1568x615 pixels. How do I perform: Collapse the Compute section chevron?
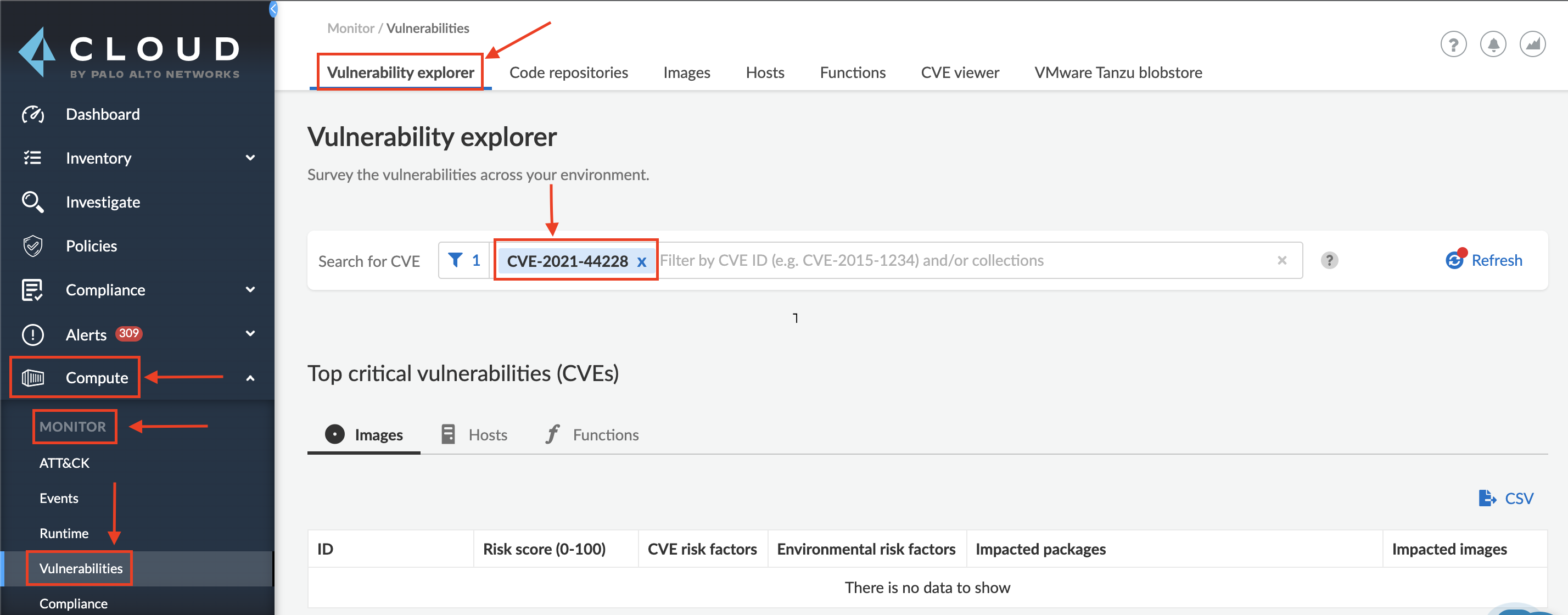(250, 378)
